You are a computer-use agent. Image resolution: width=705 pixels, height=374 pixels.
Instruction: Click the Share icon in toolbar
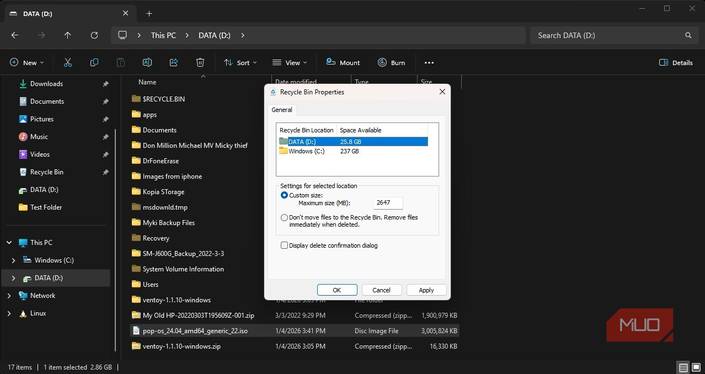(174, 63)
